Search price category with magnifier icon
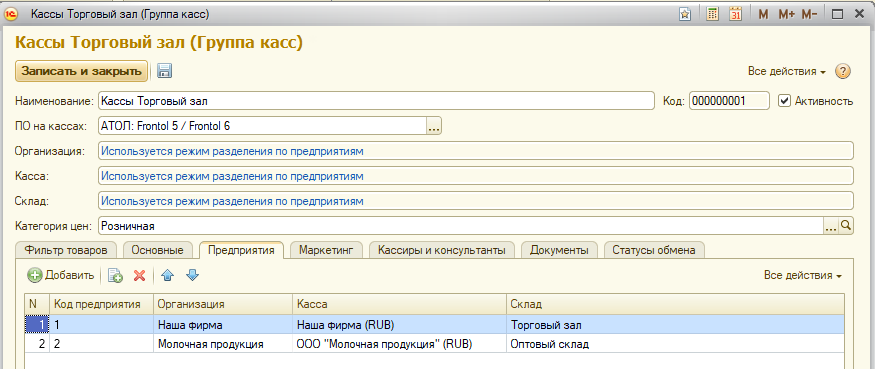Viewport: 875px width, 369px height. point(846,226)
